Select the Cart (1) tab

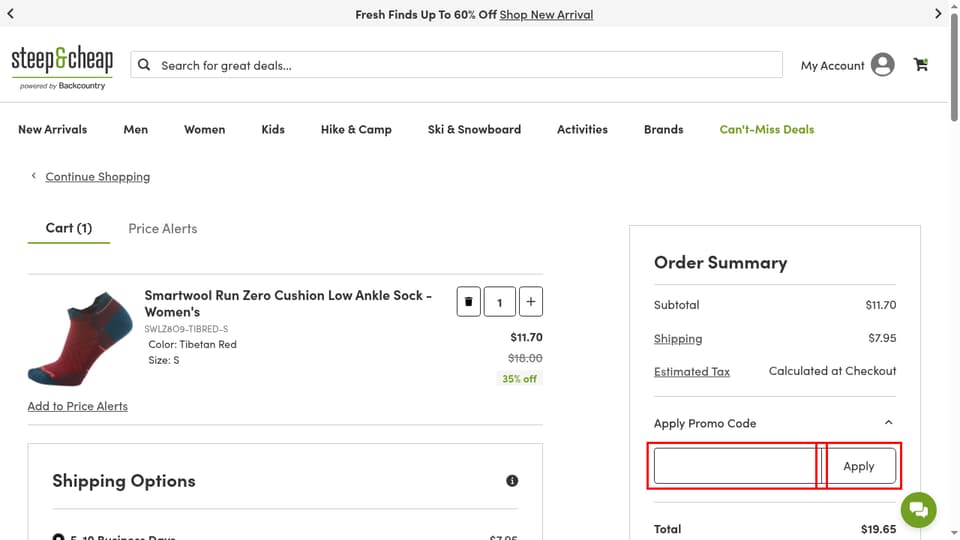coord(69,228)
